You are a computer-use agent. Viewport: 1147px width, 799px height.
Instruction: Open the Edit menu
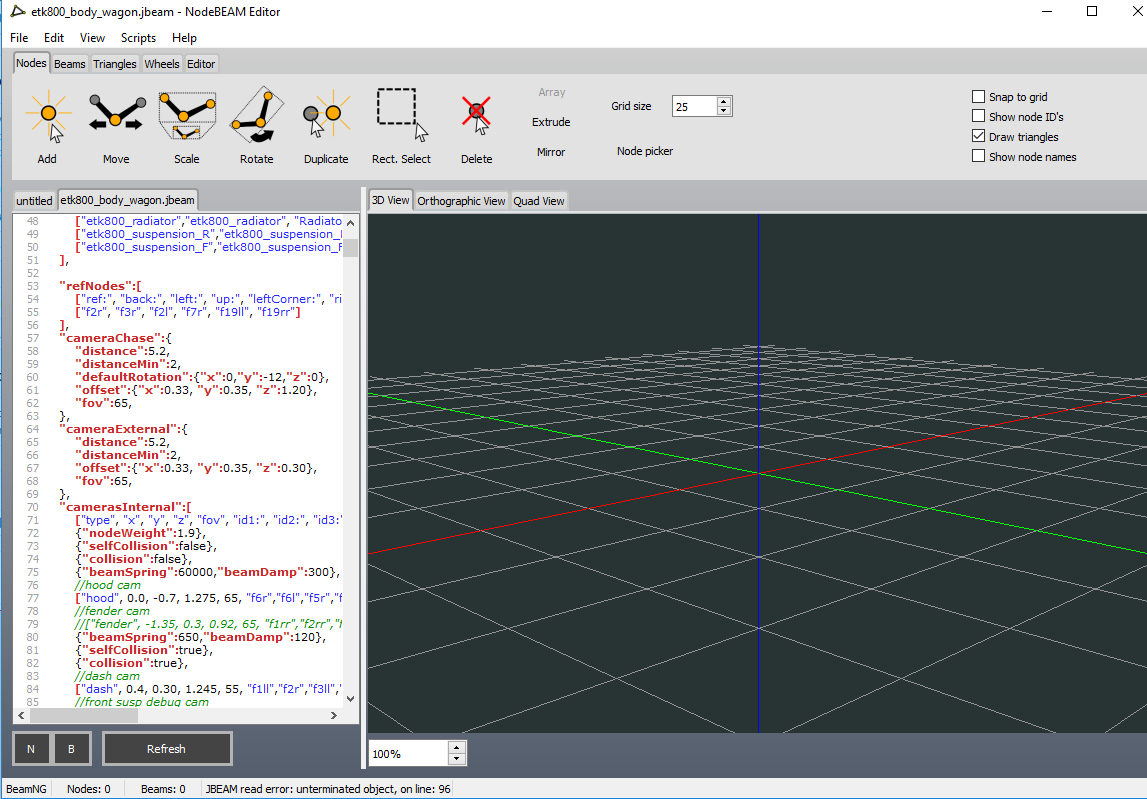click(53, 38)
